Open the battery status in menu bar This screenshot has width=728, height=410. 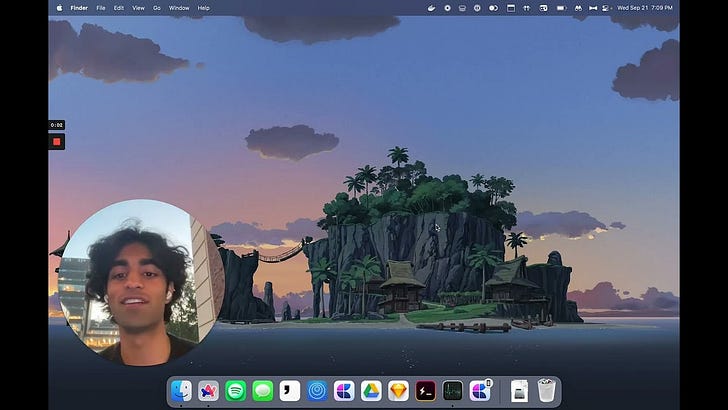pyautogui.click(x=561, y=8)
